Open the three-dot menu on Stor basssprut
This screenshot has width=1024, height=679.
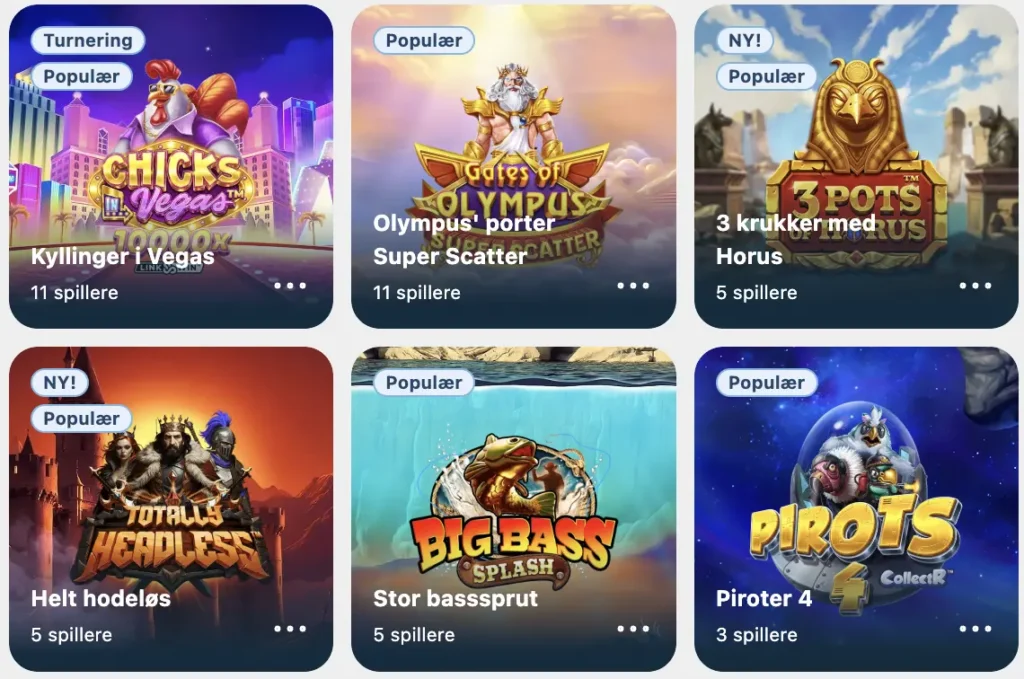point(633,629)
